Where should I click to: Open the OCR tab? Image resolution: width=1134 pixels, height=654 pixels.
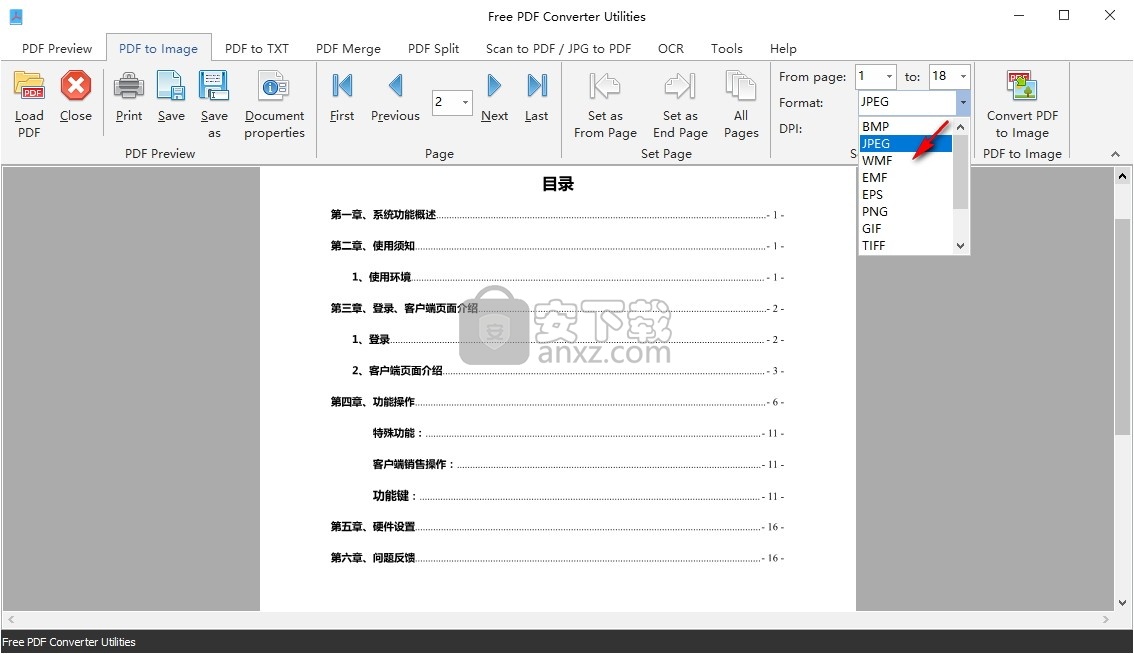[x=670, y=48]
